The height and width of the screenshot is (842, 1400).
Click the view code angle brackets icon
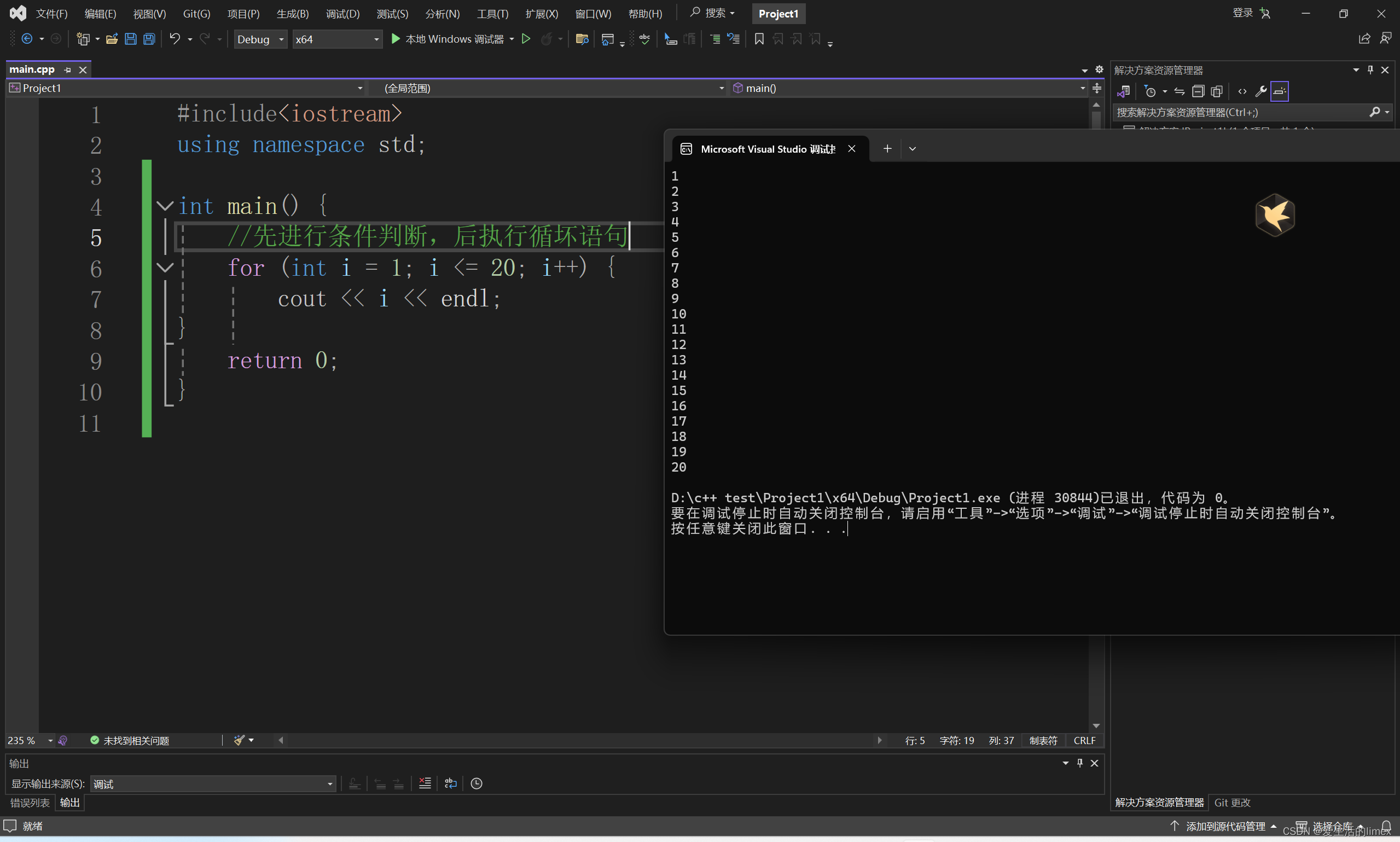click(x=1242, y=91)
